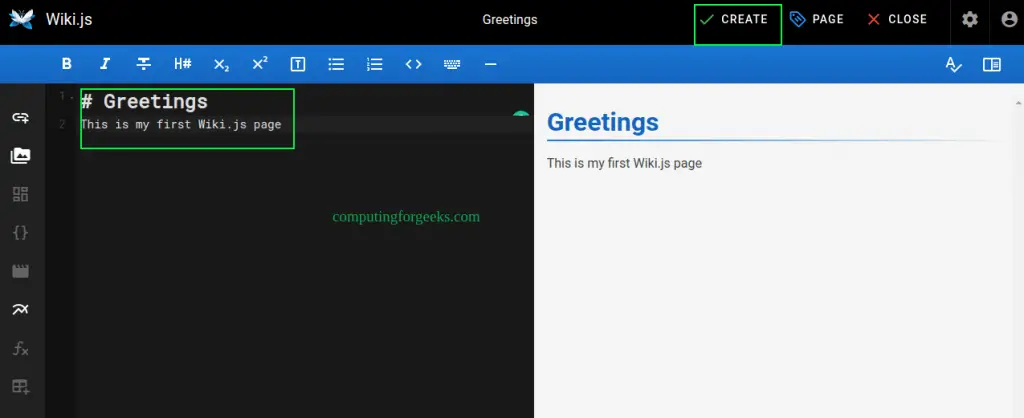Collapse the line 1 fold arrow
Screen dimensions: 1024x418
coord(71,99)
